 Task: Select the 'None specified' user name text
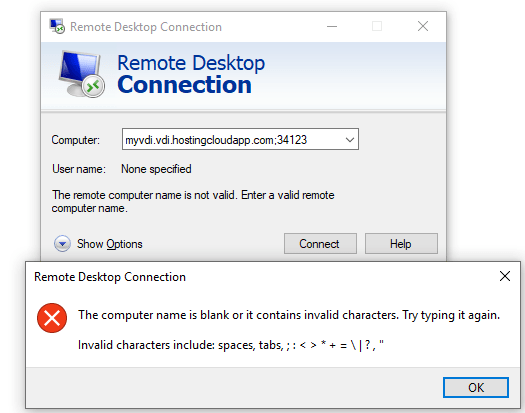pos(156,169)
